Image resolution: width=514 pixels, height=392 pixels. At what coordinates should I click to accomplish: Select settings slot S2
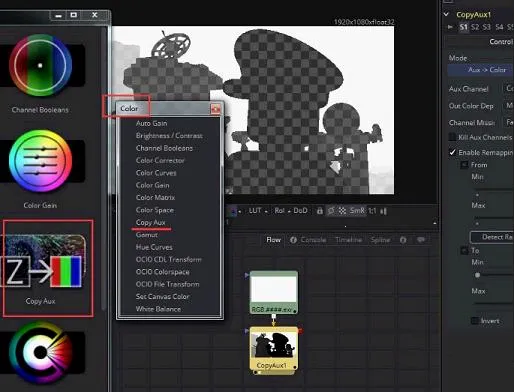(x=475, y=27)
